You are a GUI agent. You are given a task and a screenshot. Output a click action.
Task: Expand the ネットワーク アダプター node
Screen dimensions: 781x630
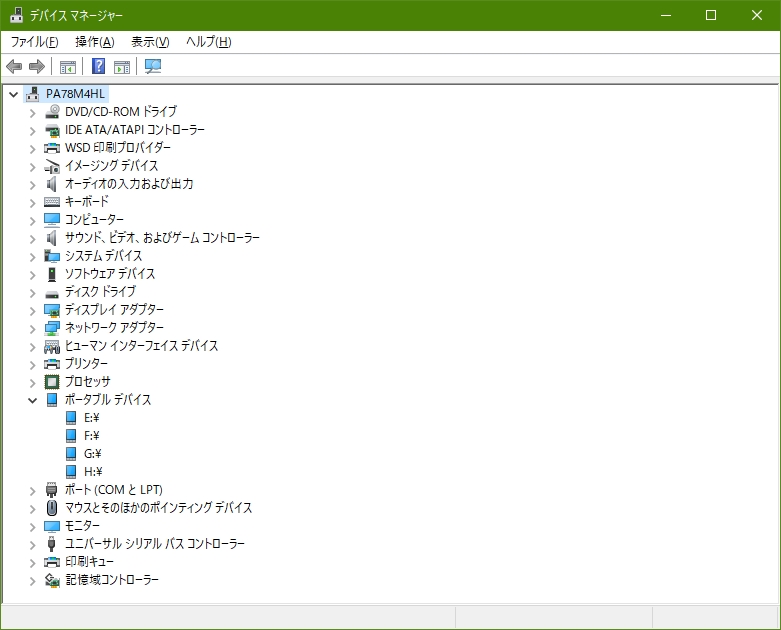(x=32, y=329)
